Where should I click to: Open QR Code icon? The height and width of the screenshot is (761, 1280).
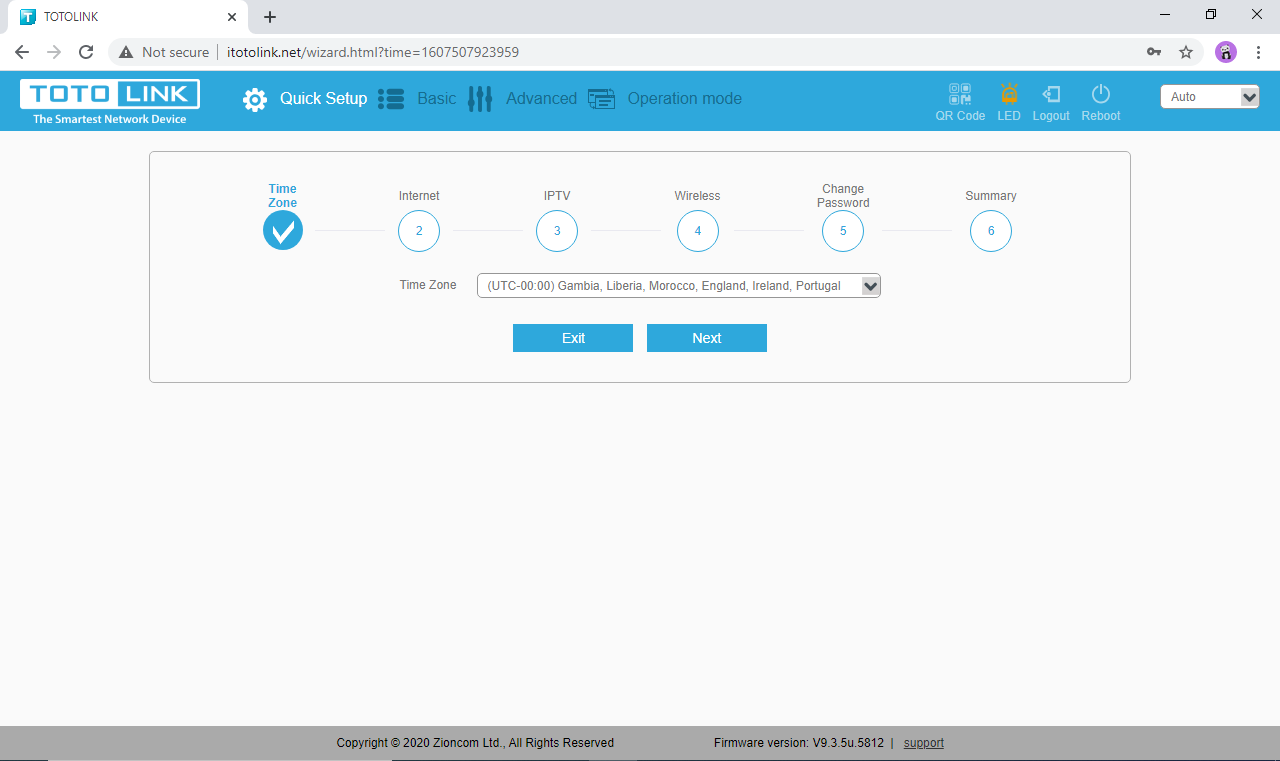tap(960, 94)
